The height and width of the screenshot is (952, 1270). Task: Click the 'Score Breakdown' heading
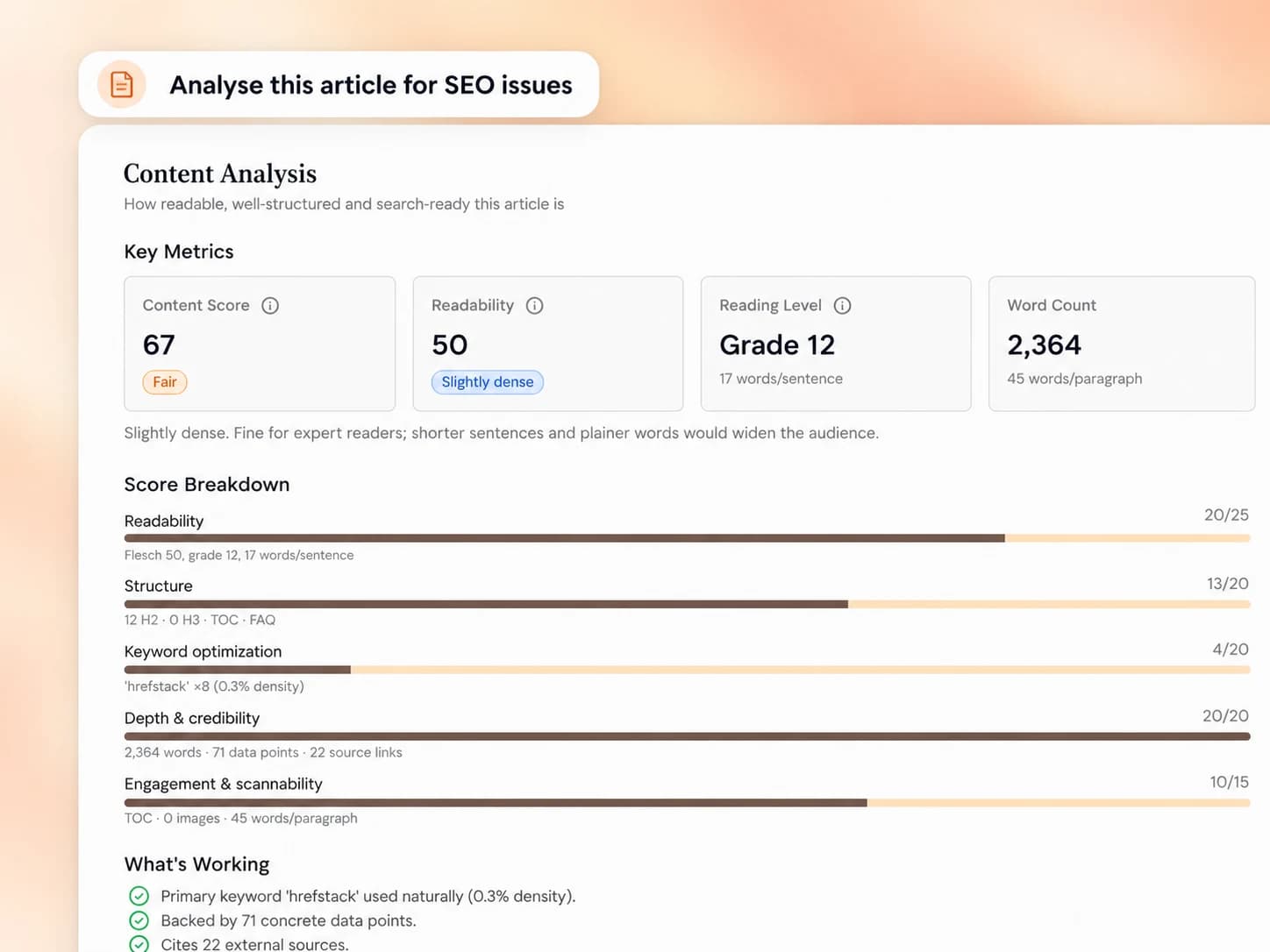coord(207,485)
